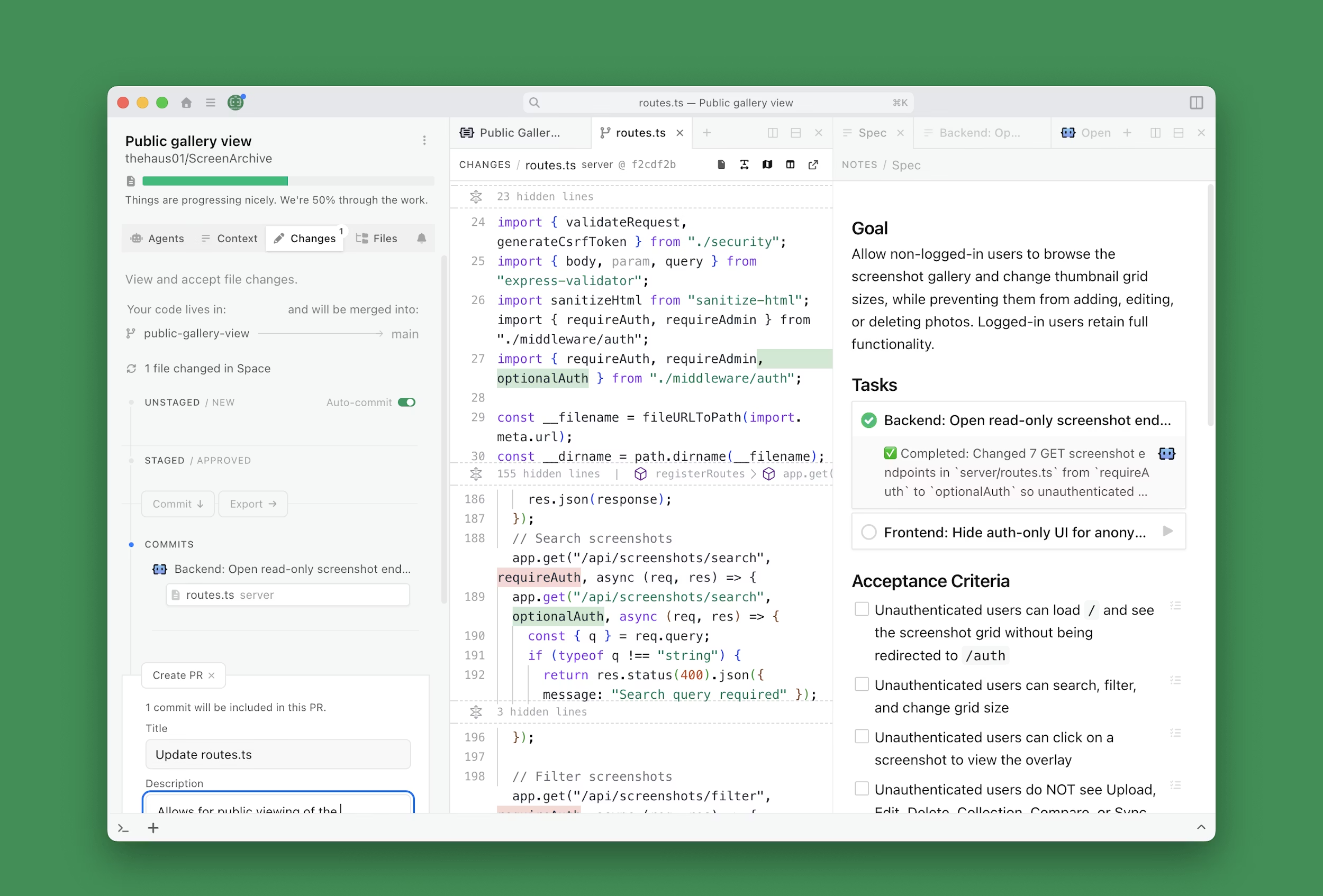Check 'Unauthenticated users can search, filter' criterion
The width and height of the screenshot is (1323, 896).
(862, 684)
